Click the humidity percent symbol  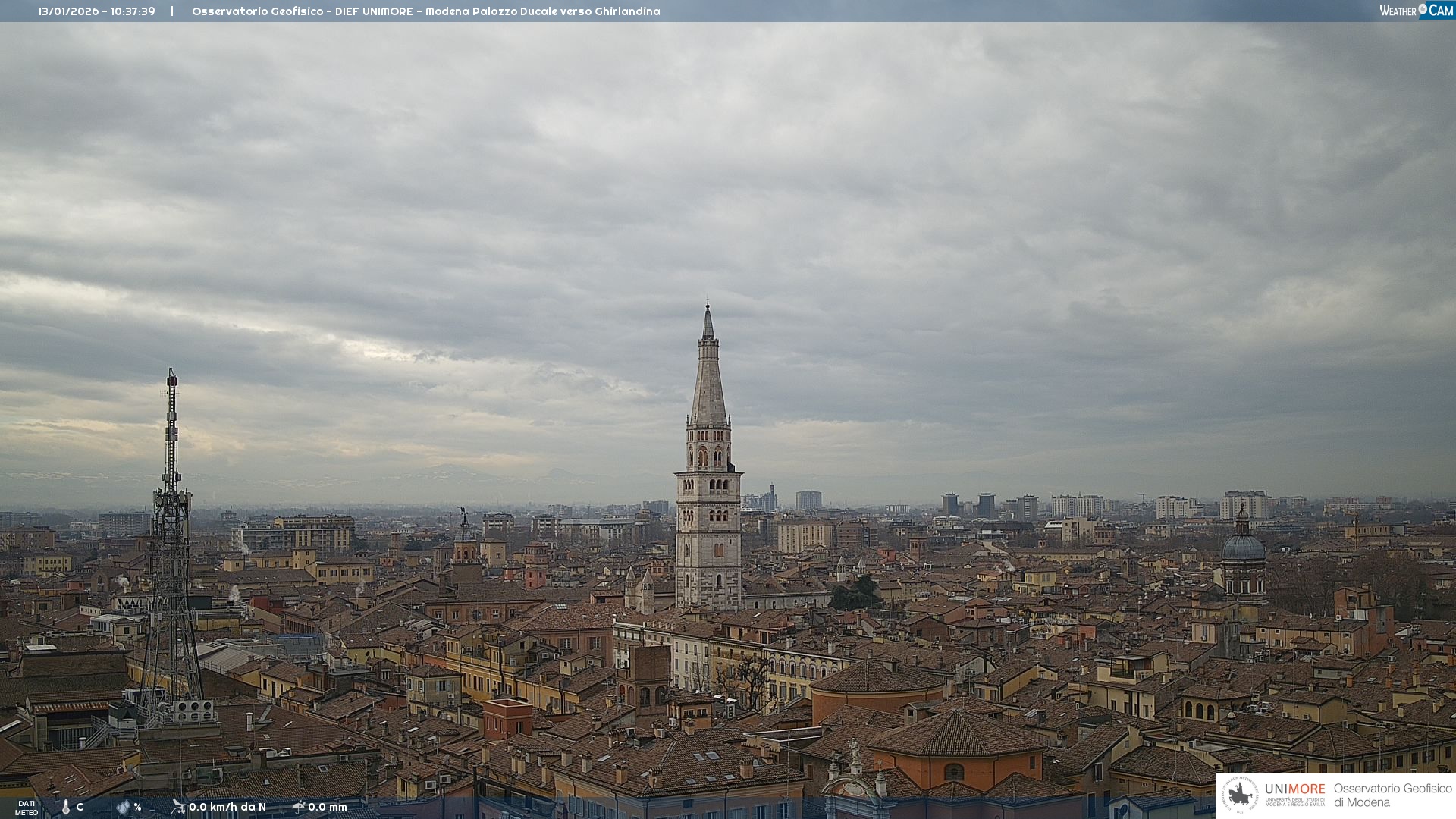coord(137,807)
